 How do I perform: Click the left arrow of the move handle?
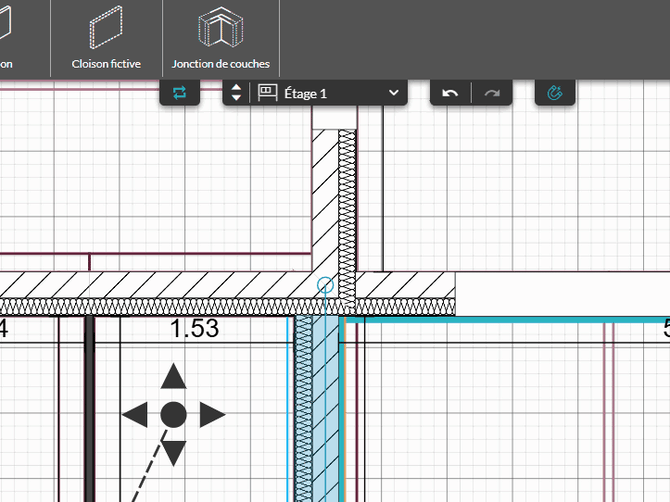pyautogui.click(x=135, y=414)
